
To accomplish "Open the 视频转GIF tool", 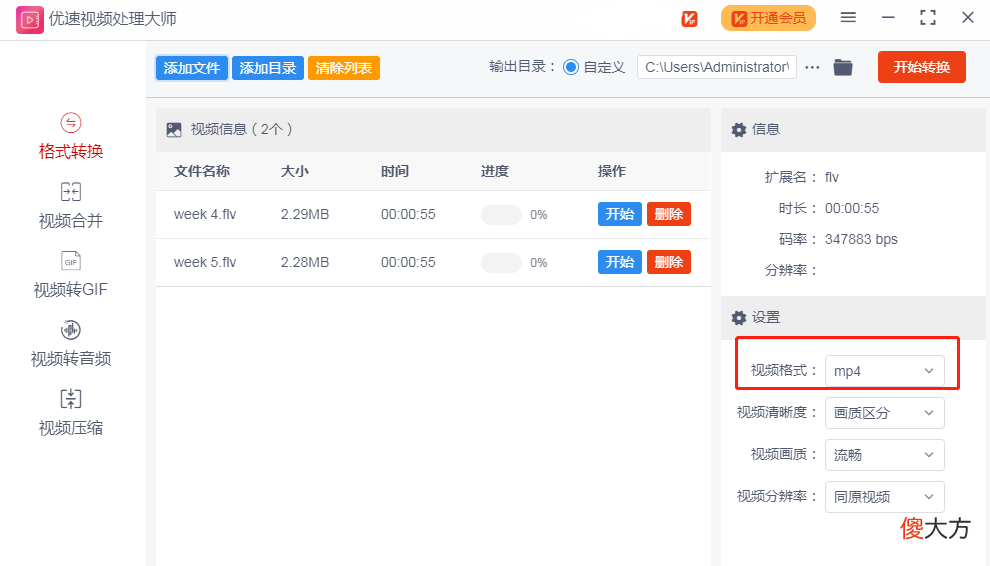I will click(71, 275).
